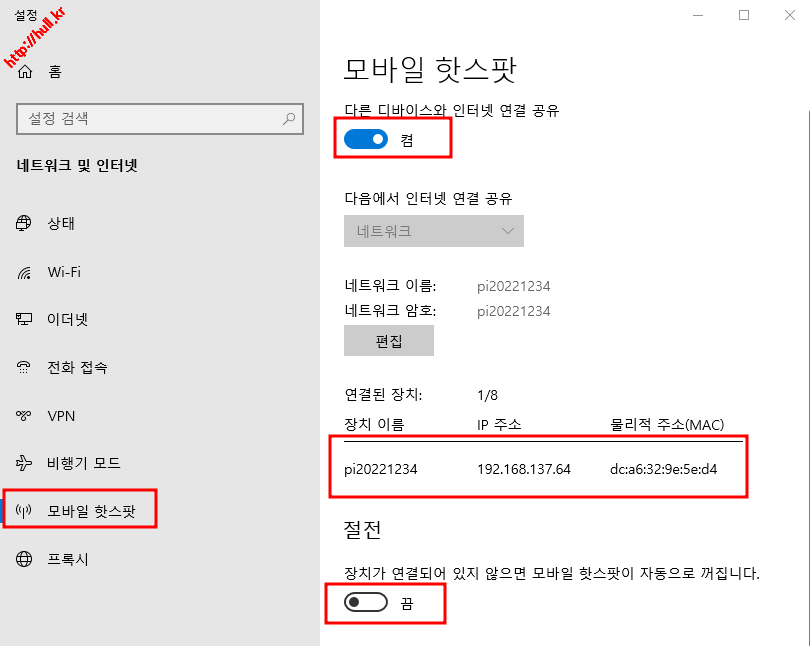This screenshot has width=810, height=646.
Task: Click the search magnifier icon
Action: [289, 118]
